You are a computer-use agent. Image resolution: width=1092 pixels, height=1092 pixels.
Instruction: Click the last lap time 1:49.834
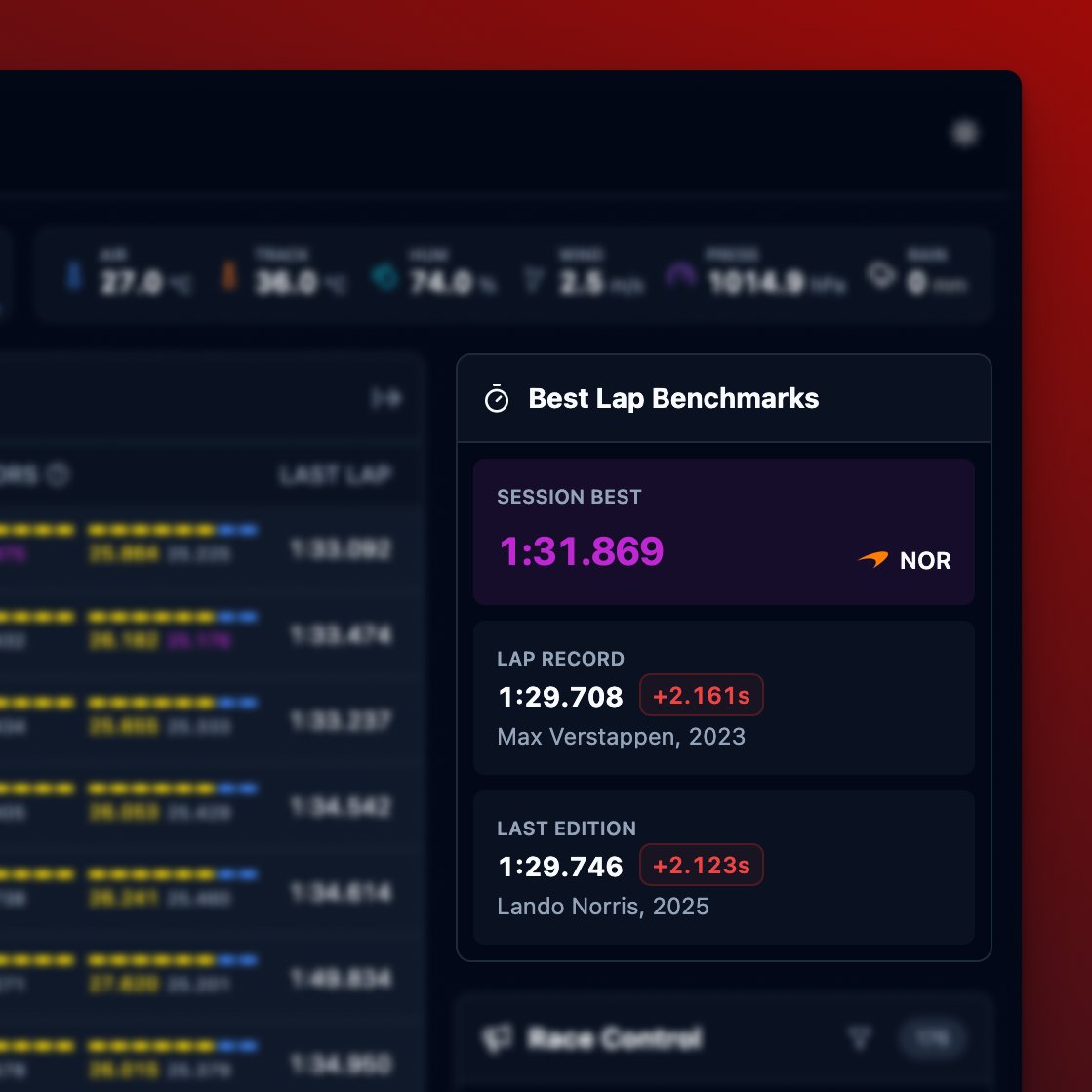pos(341,979)
